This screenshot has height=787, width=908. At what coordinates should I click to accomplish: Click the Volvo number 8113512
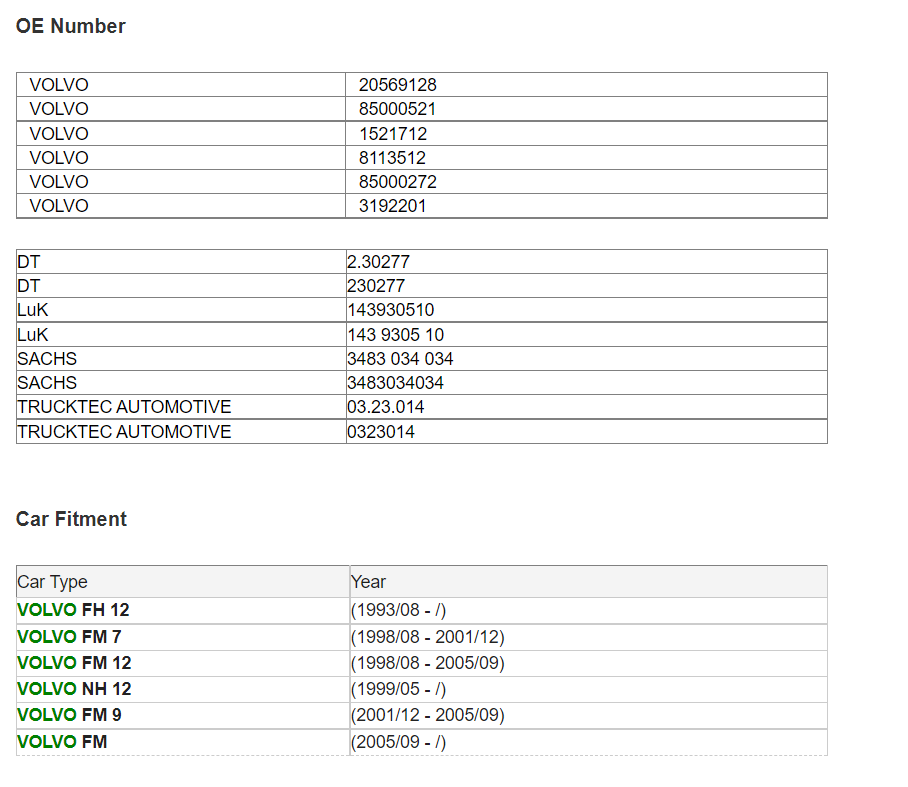392,158
